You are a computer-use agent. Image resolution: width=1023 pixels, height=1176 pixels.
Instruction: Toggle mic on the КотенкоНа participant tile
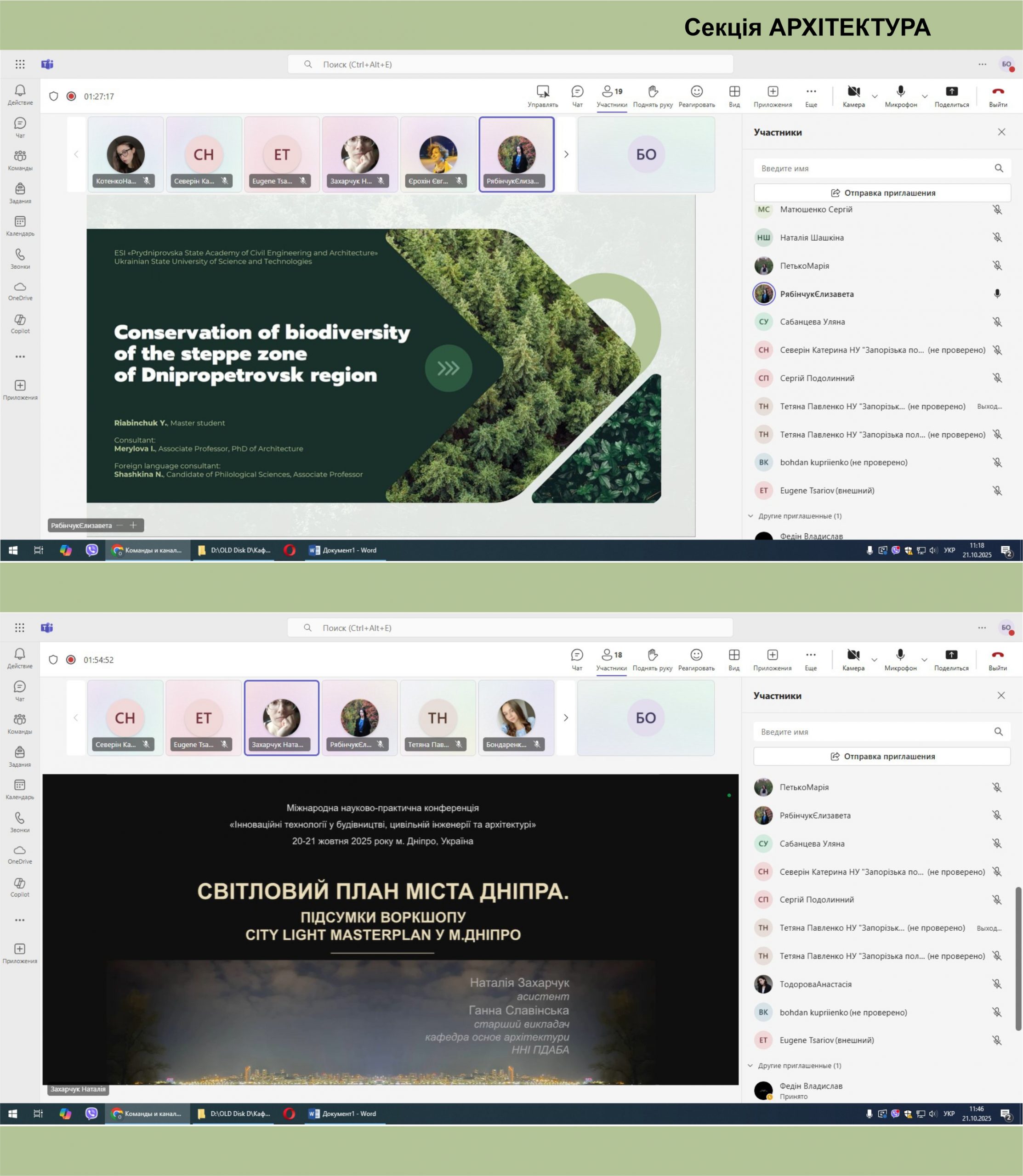pyautogui.click(x=147, y=181)
